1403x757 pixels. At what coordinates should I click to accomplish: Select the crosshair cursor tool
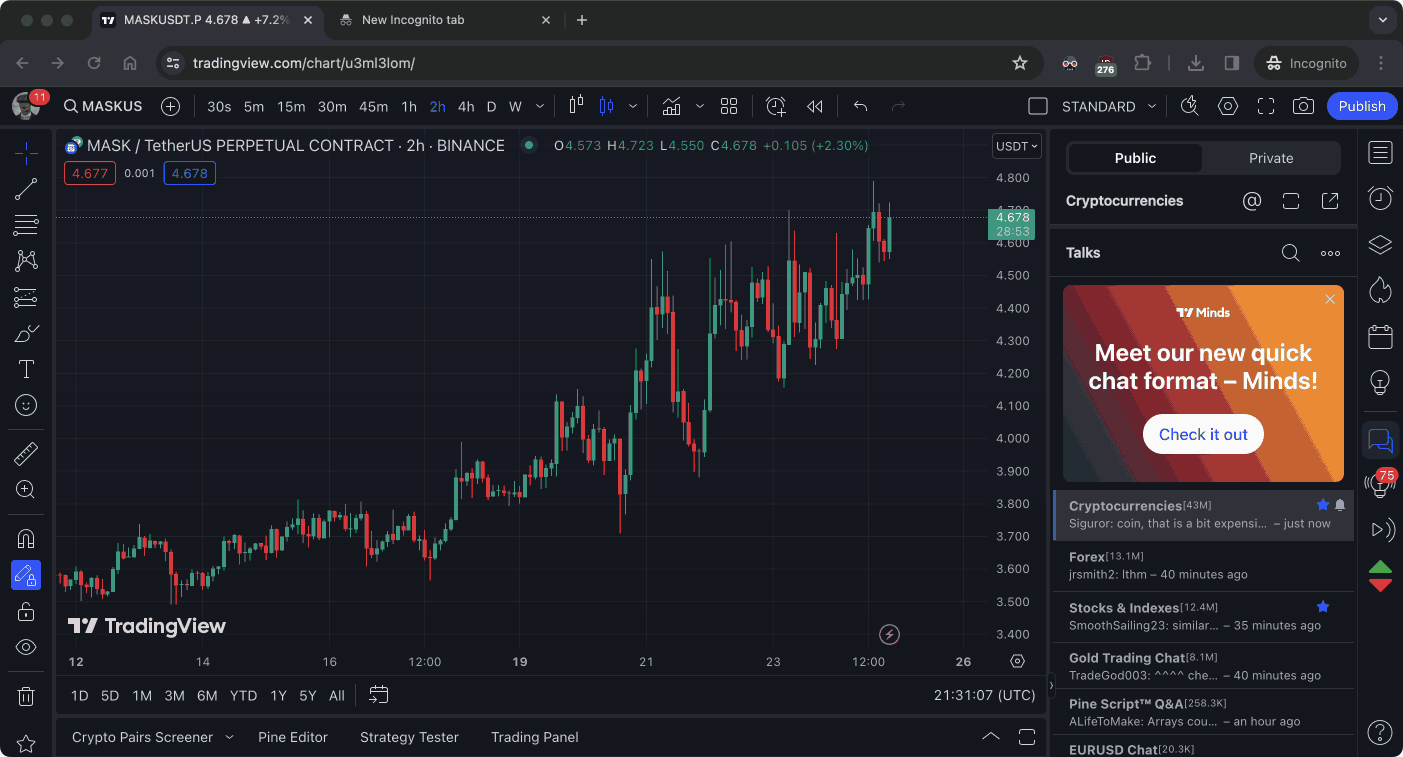[x=26, y=152]
